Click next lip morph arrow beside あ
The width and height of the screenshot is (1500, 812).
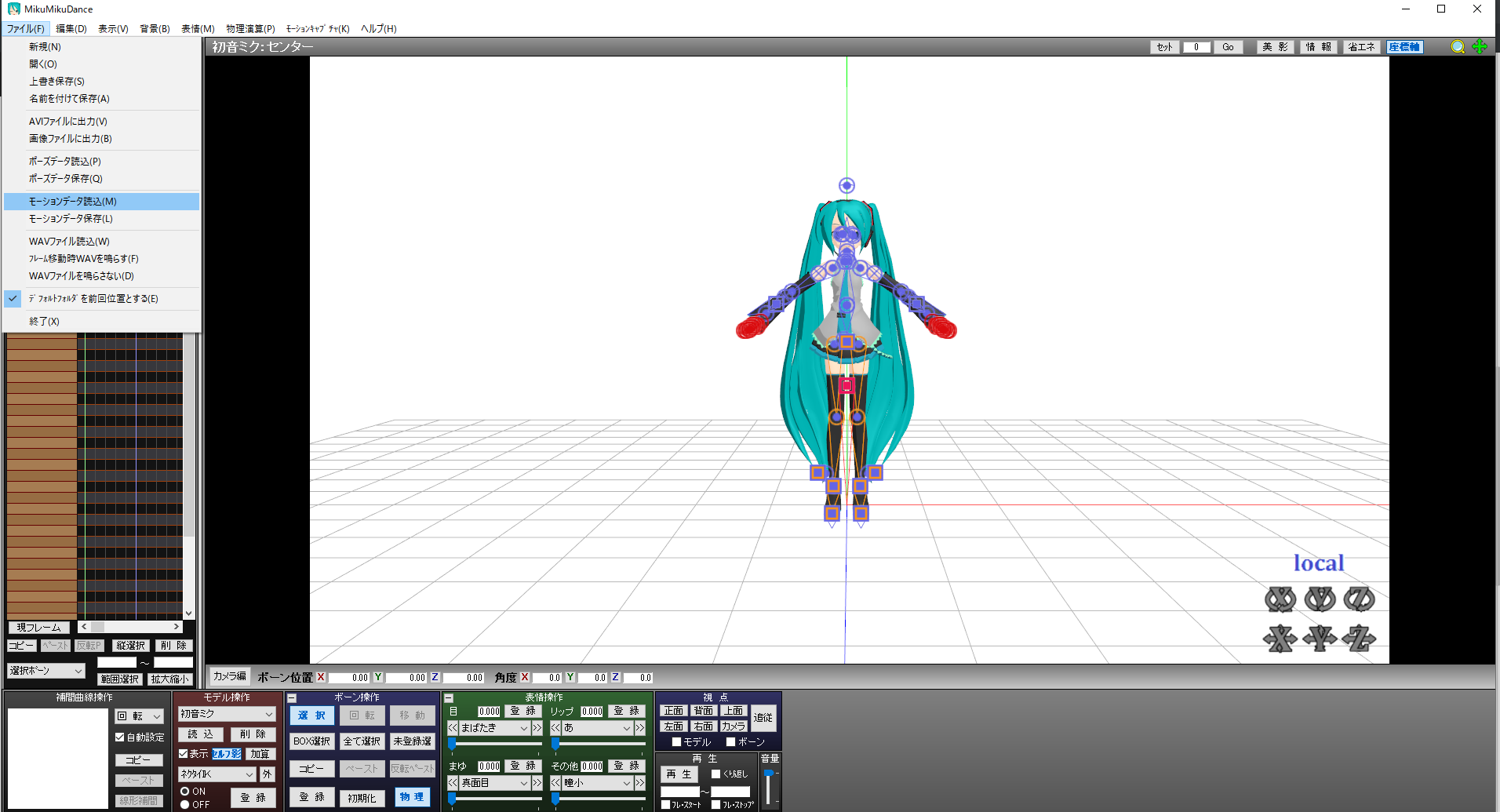click(640, 728)
